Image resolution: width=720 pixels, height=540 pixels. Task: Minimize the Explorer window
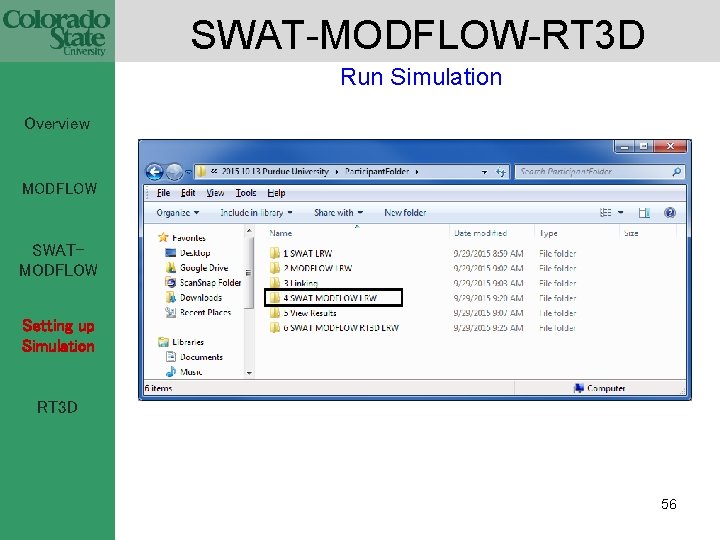click(x=624, y=146)
